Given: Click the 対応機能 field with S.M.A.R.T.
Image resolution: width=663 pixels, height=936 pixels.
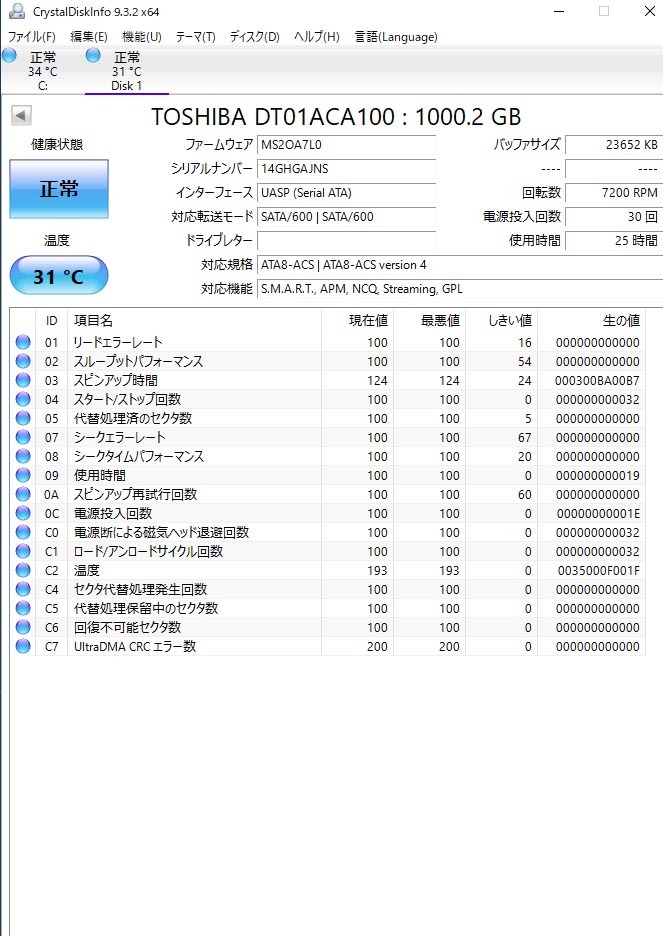Looking at the screenshot, I should click(x=460, y=289).
